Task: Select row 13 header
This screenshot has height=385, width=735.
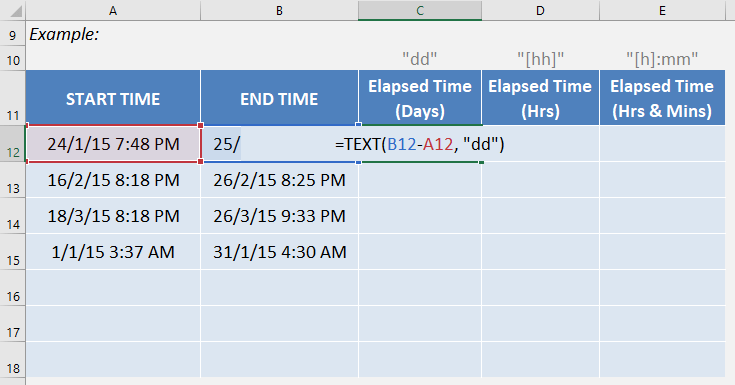Action: coord(13,180)
